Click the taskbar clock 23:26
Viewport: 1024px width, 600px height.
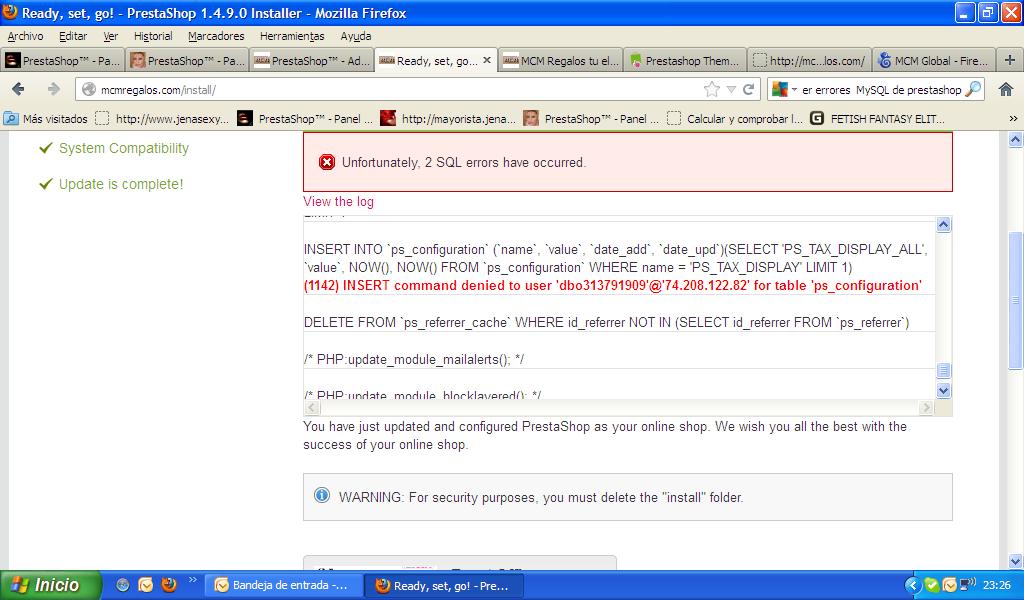(x=997, y=585)
